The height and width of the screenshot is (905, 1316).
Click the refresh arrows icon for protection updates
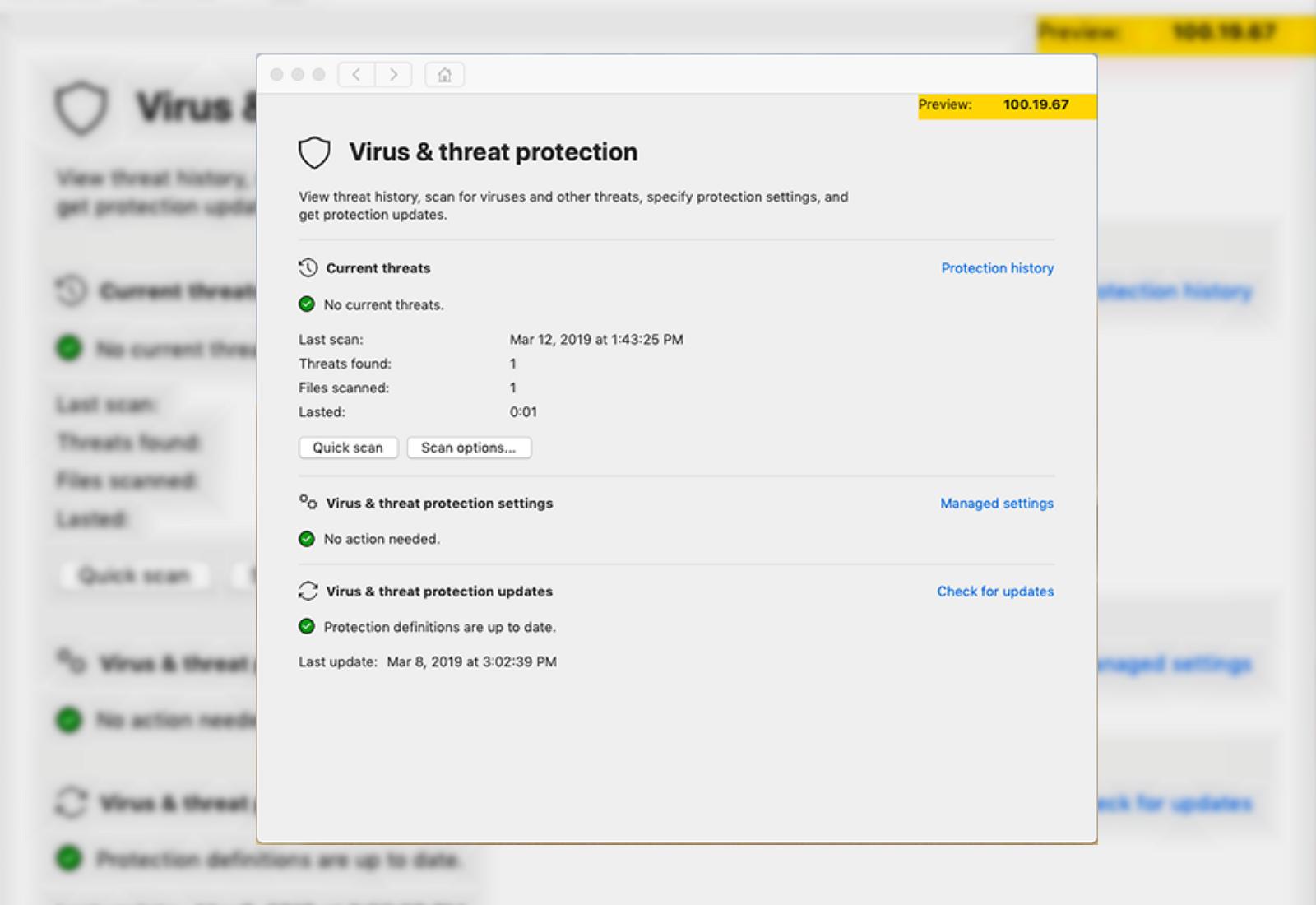(308, 591)
